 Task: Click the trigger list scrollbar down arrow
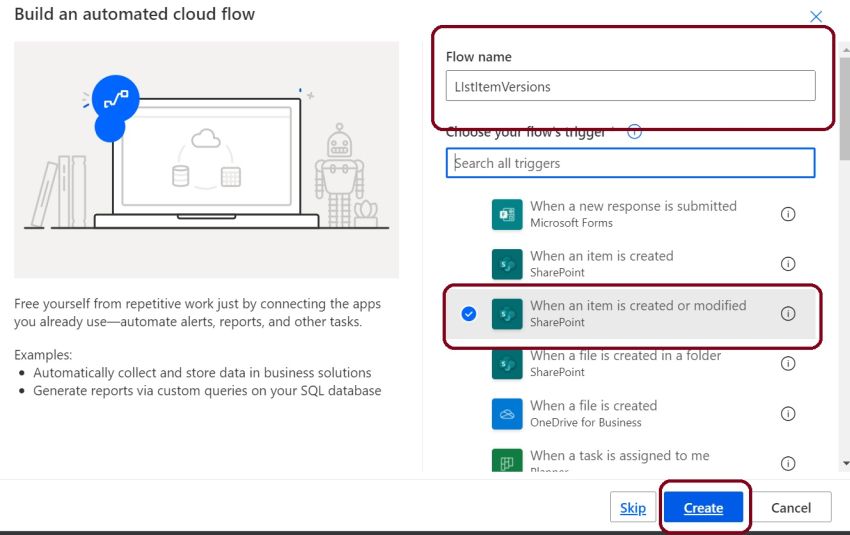point(846,464)
